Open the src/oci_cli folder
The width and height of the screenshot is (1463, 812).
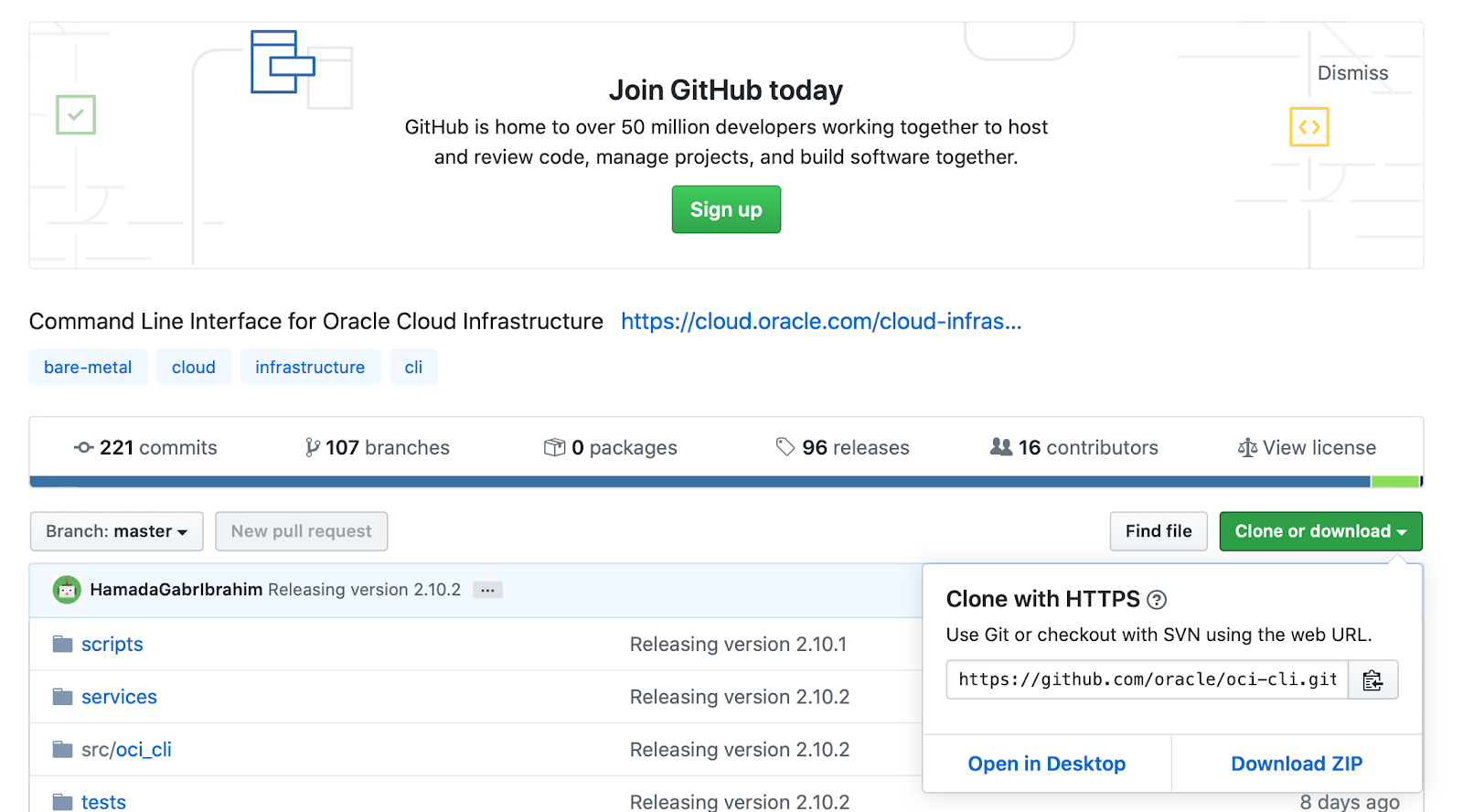click(x=126, y=750)
